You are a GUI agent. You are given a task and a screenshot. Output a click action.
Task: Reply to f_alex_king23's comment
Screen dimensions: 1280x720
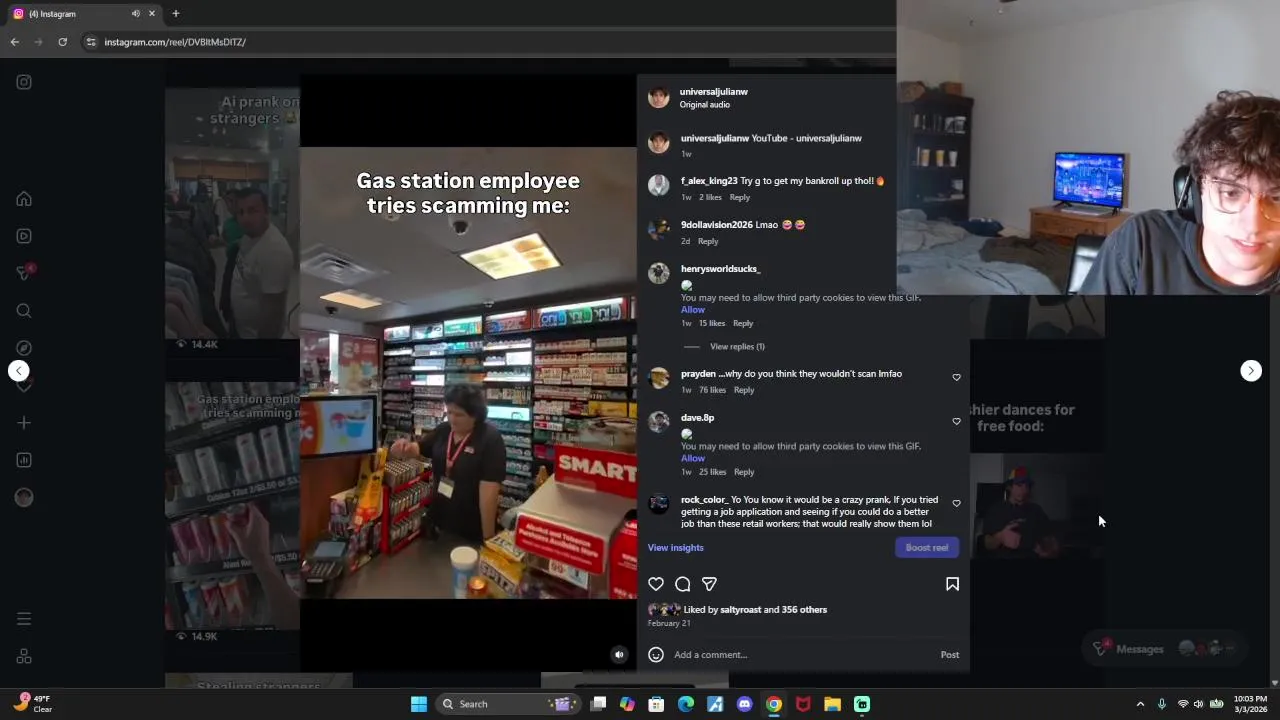coord(740,198)
